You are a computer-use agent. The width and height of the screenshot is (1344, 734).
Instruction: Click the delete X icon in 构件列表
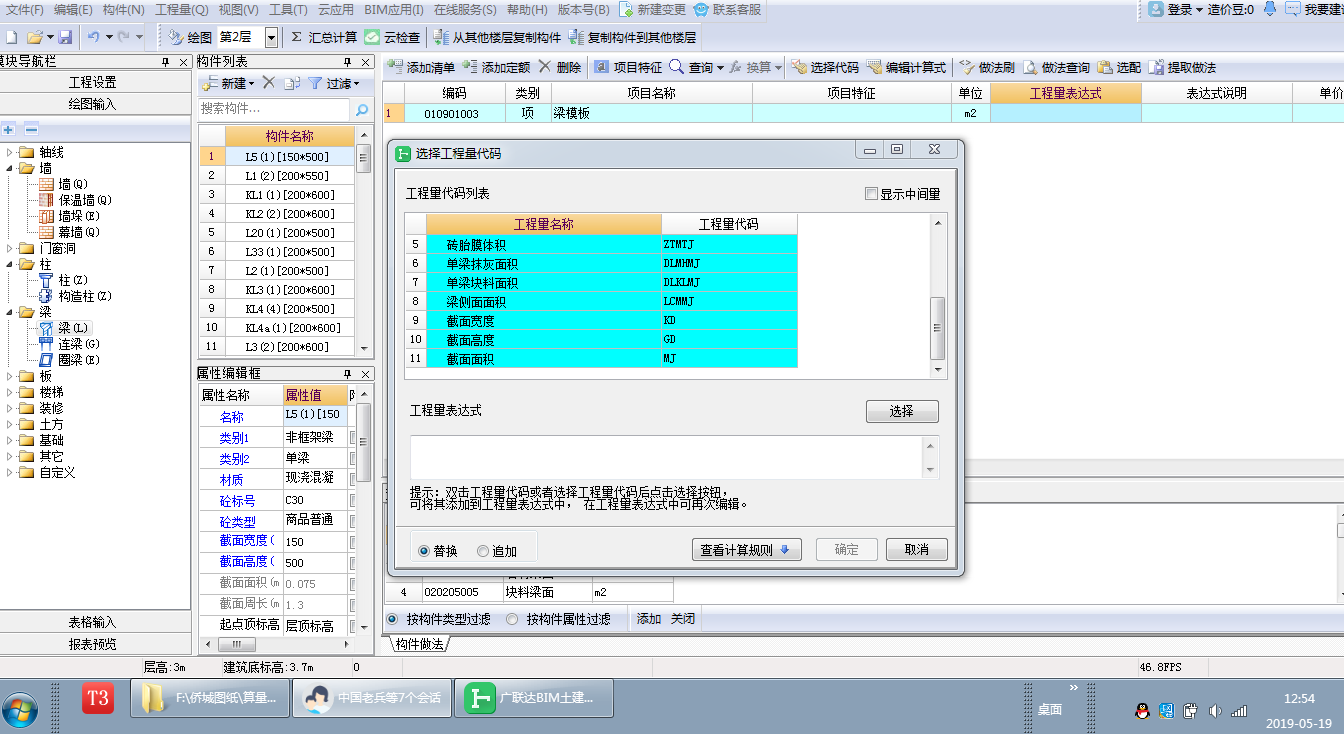[x=268, y=83]
